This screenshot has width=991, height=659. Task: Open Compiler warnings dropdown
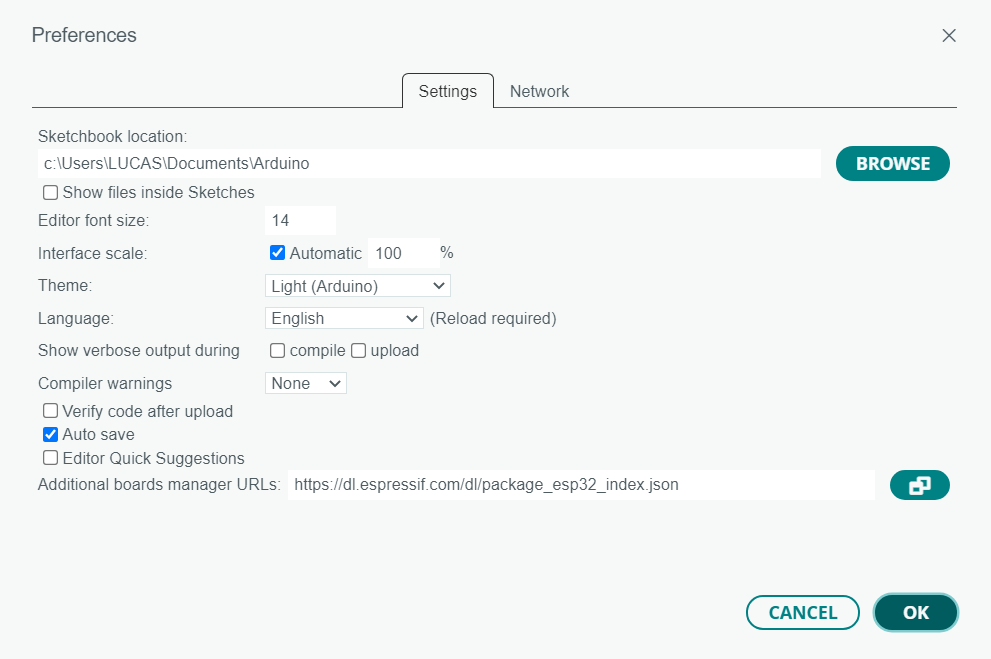coord(305,383)
